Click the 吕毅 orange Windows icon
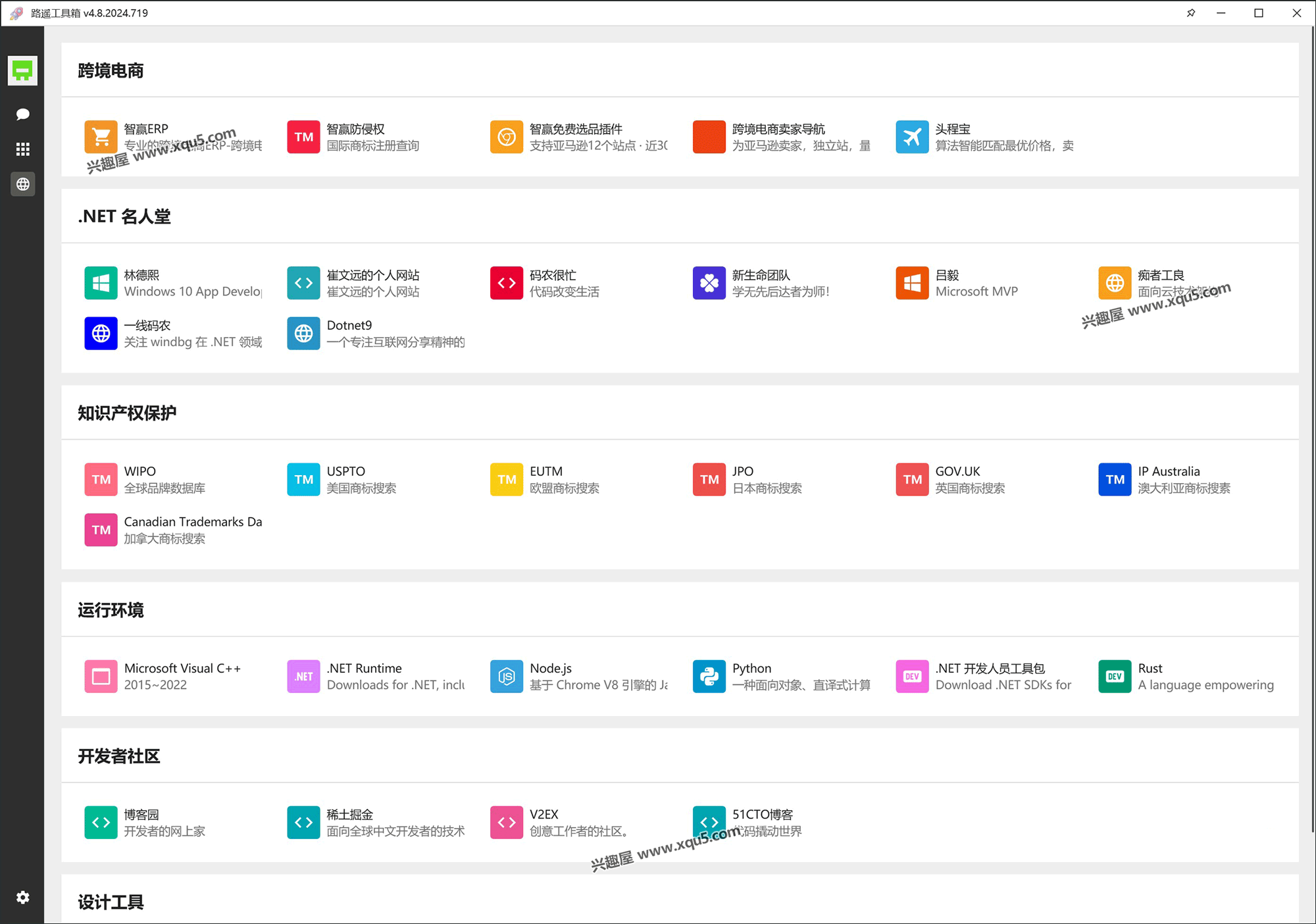The height and width of the screenshot is (924, 1316). pyautogui.click(x=912, y=283)
